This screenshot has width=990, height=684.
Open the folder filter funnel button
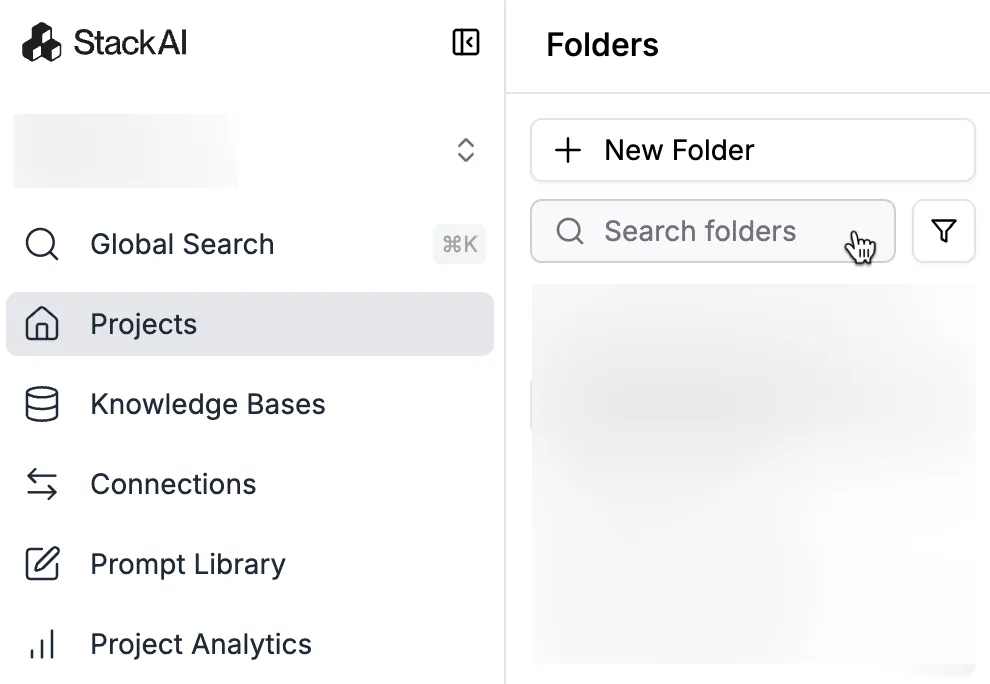pyautogui.click(x=943, y=231)
